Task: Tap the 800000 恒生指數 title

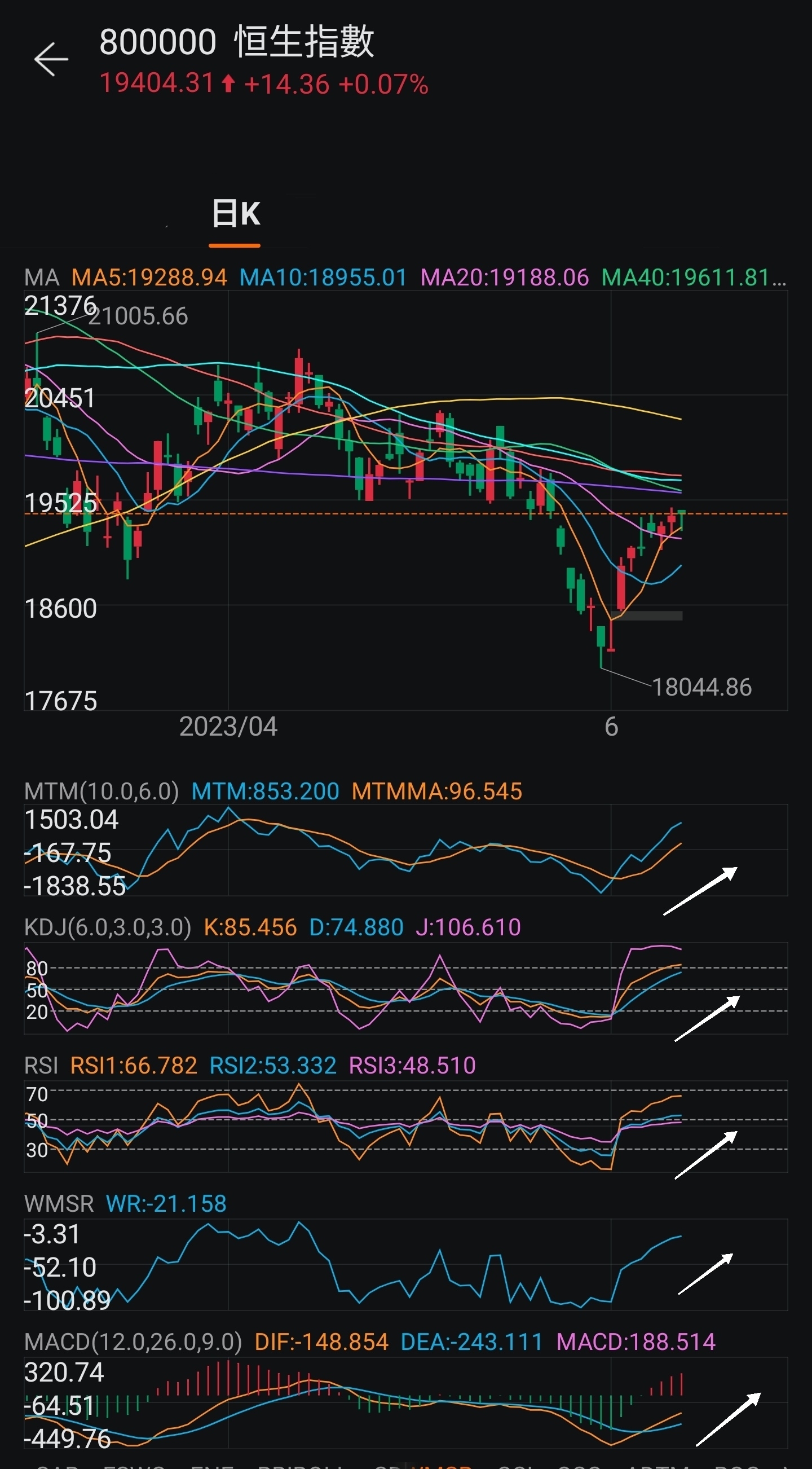Action: click(236, 41)
